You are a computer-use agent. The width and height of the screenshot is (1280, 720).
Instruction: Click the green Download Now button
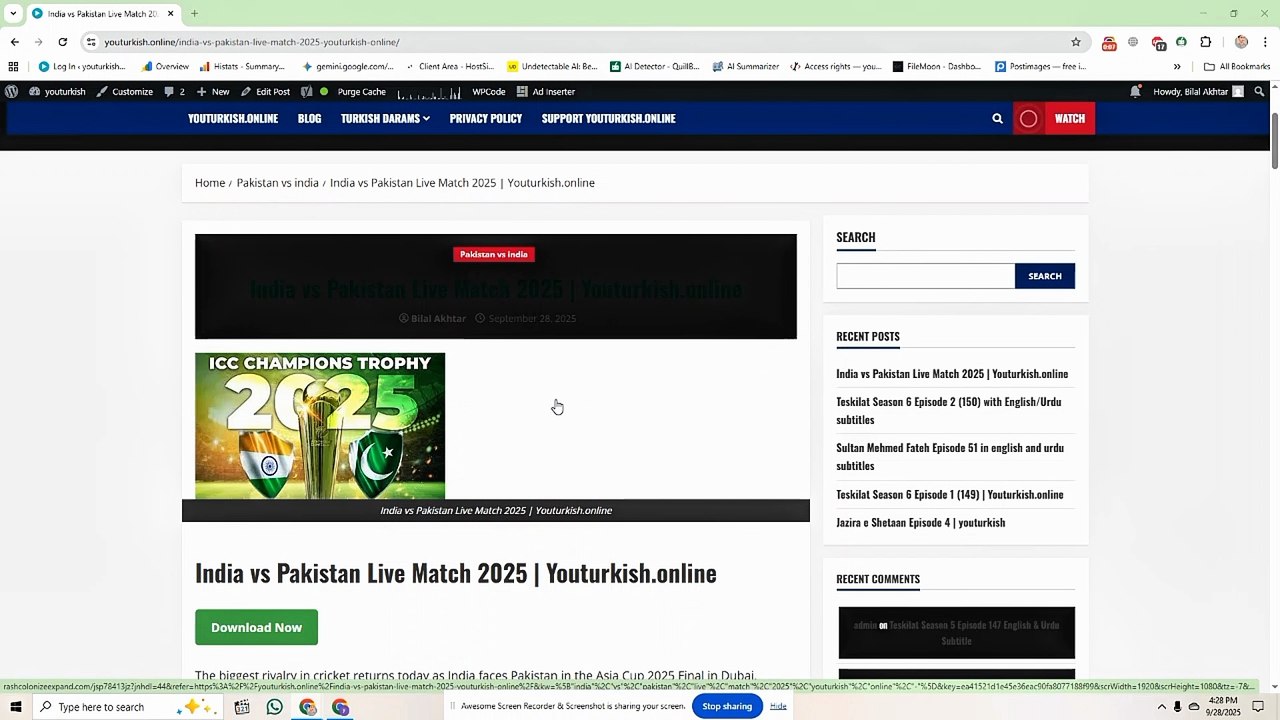(x=256, y=627)
